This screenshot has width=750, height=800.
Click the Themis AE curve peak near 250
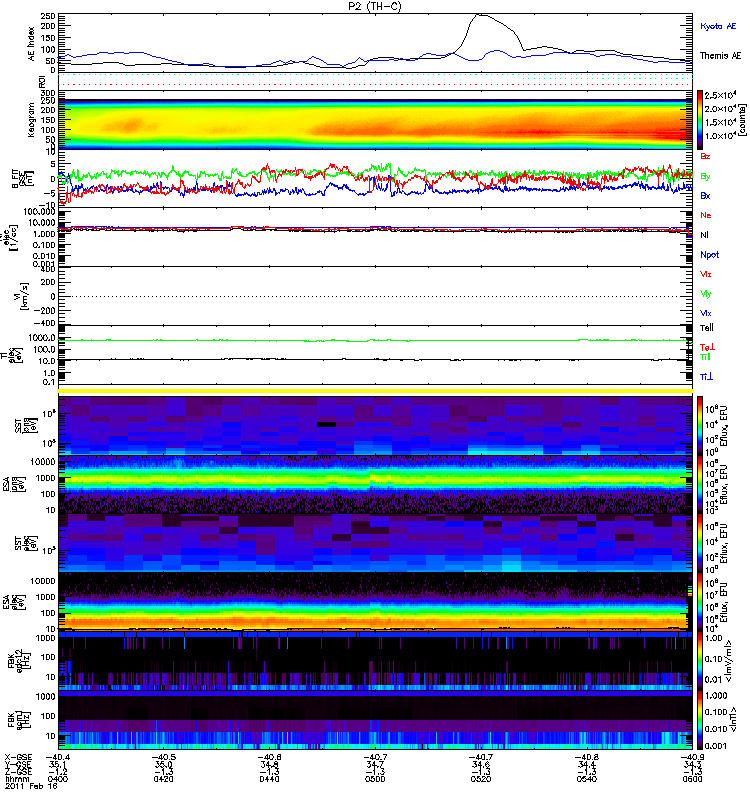(480, 15)
